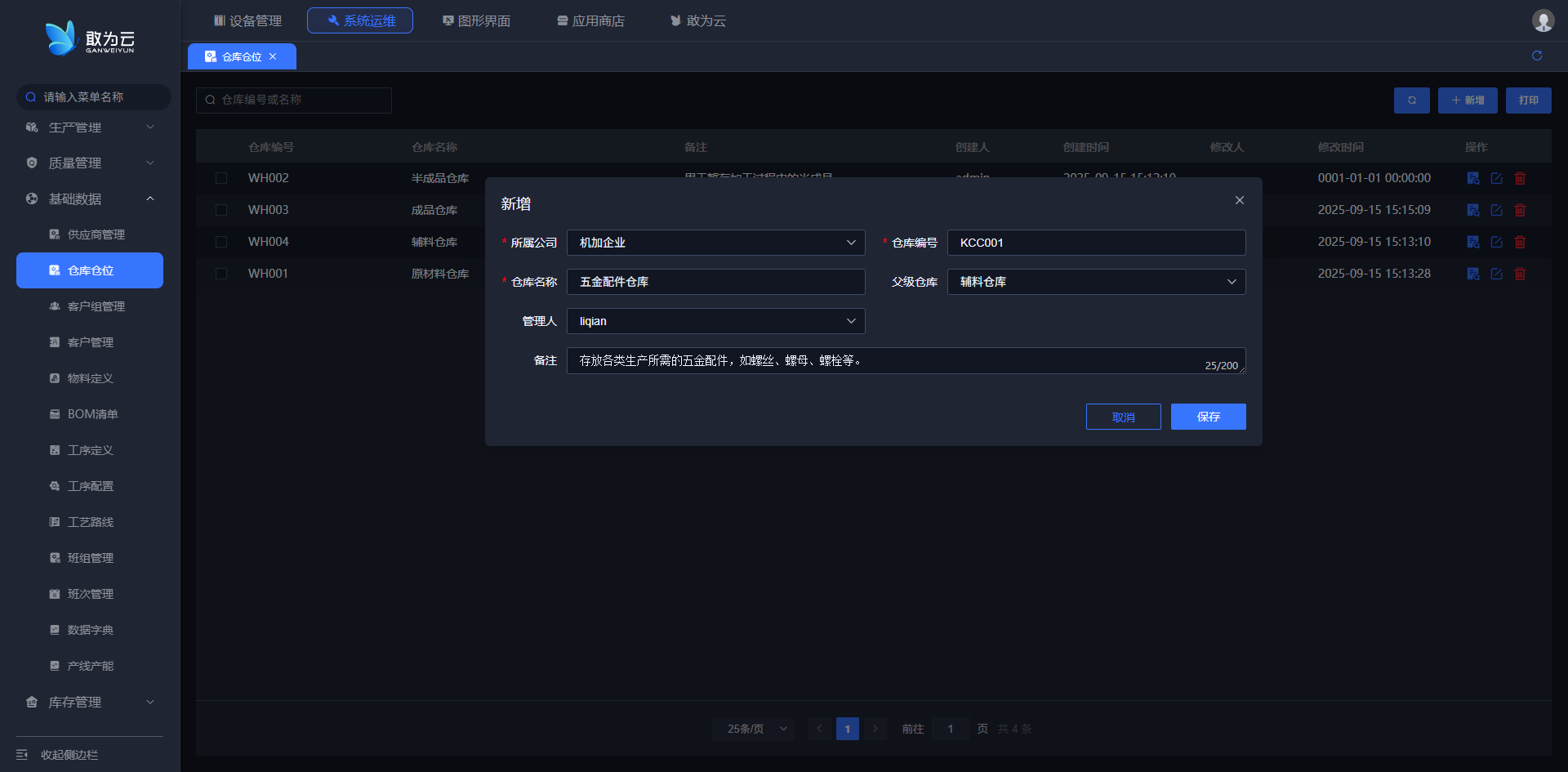1568x772 pixels.
Task: Expand the 管理人 selector
Action: (x=715, y=321)
